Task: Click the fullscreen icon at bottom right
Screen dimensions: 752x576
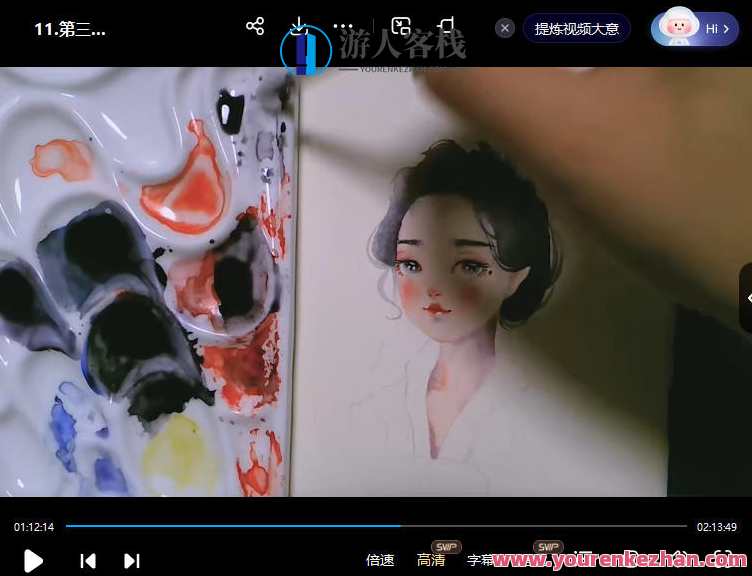Action: point(722,558)
